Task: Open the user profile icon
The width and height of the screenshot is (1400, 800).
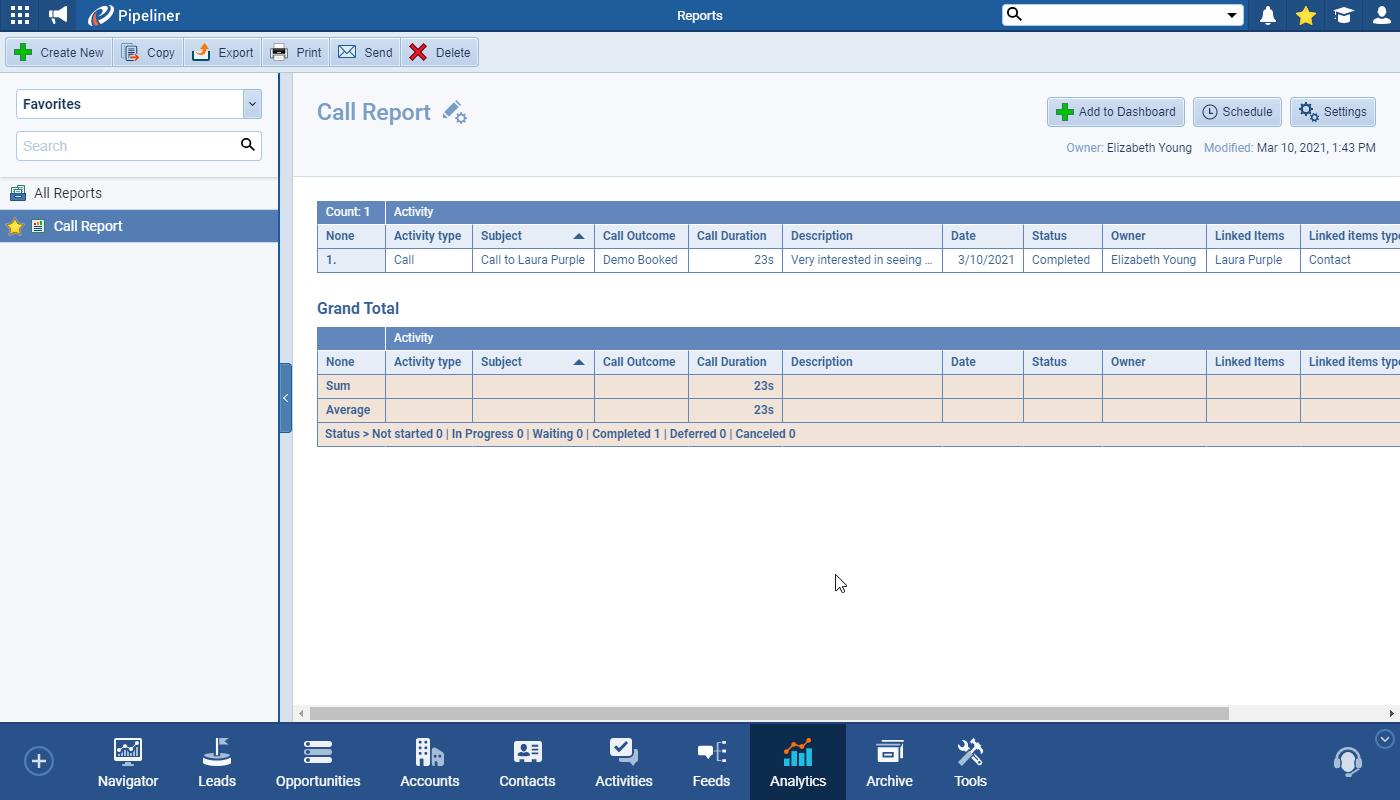Action: coord(1381,15)
